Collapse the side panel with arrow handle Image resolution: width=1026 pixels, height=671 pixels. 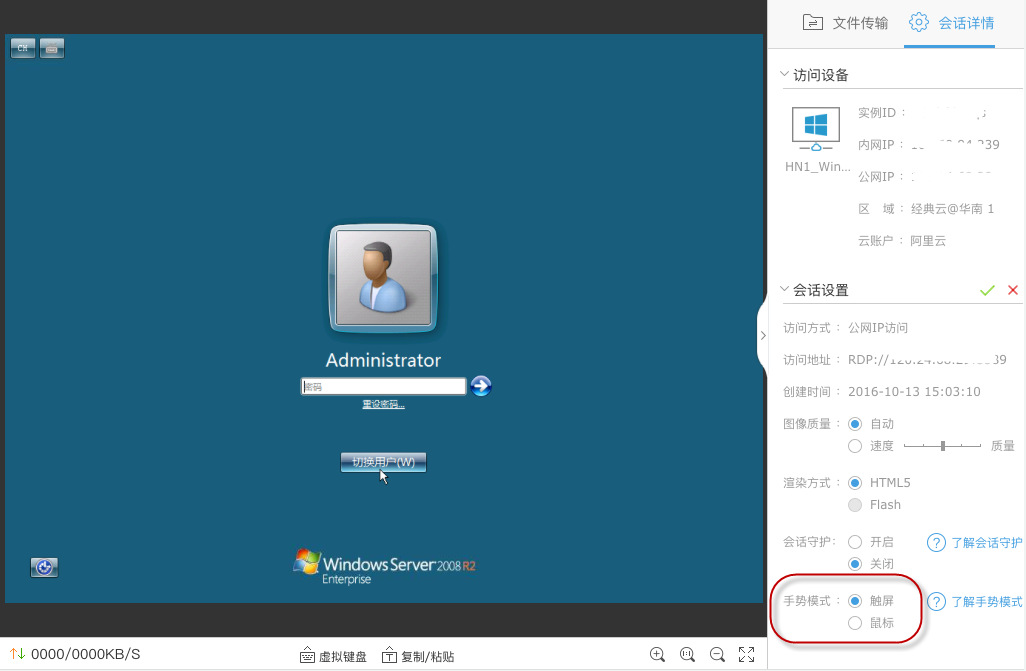click(762, 336)
